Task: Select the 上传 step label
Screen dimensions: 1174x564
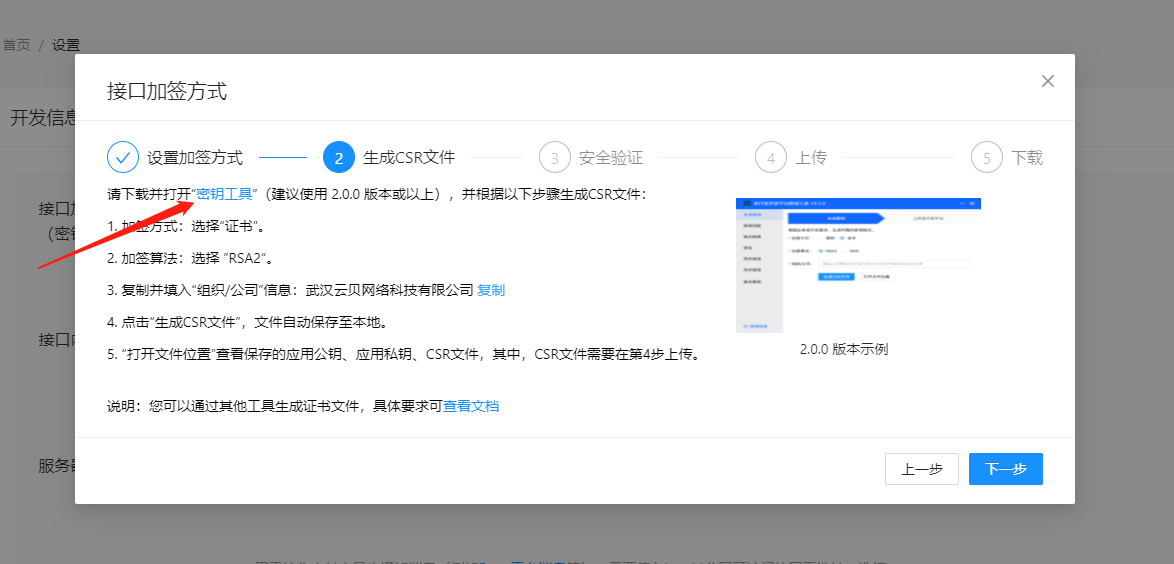Action: [811, 158]
